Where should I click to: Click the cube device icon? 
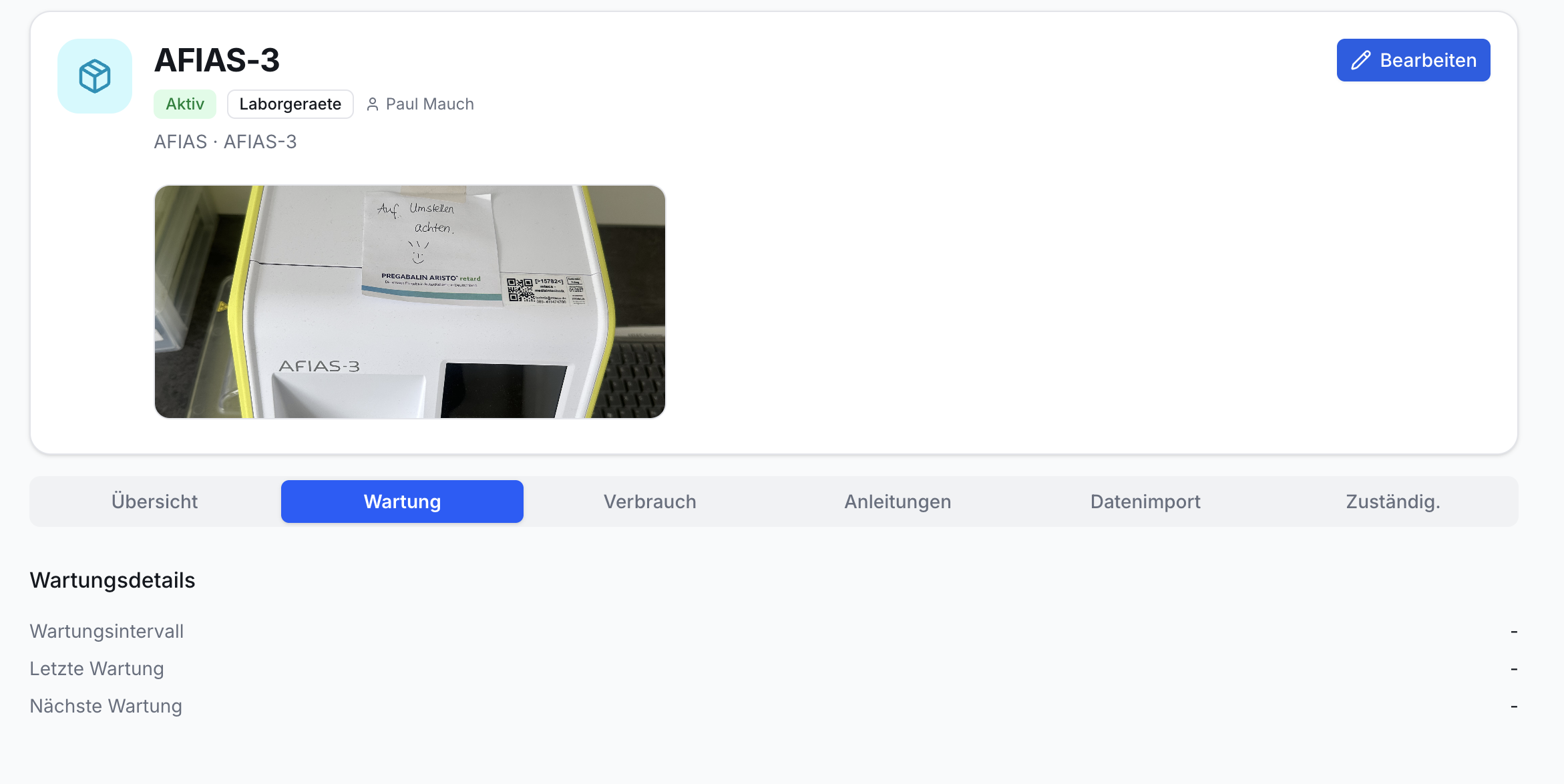(x=95, y=76)
